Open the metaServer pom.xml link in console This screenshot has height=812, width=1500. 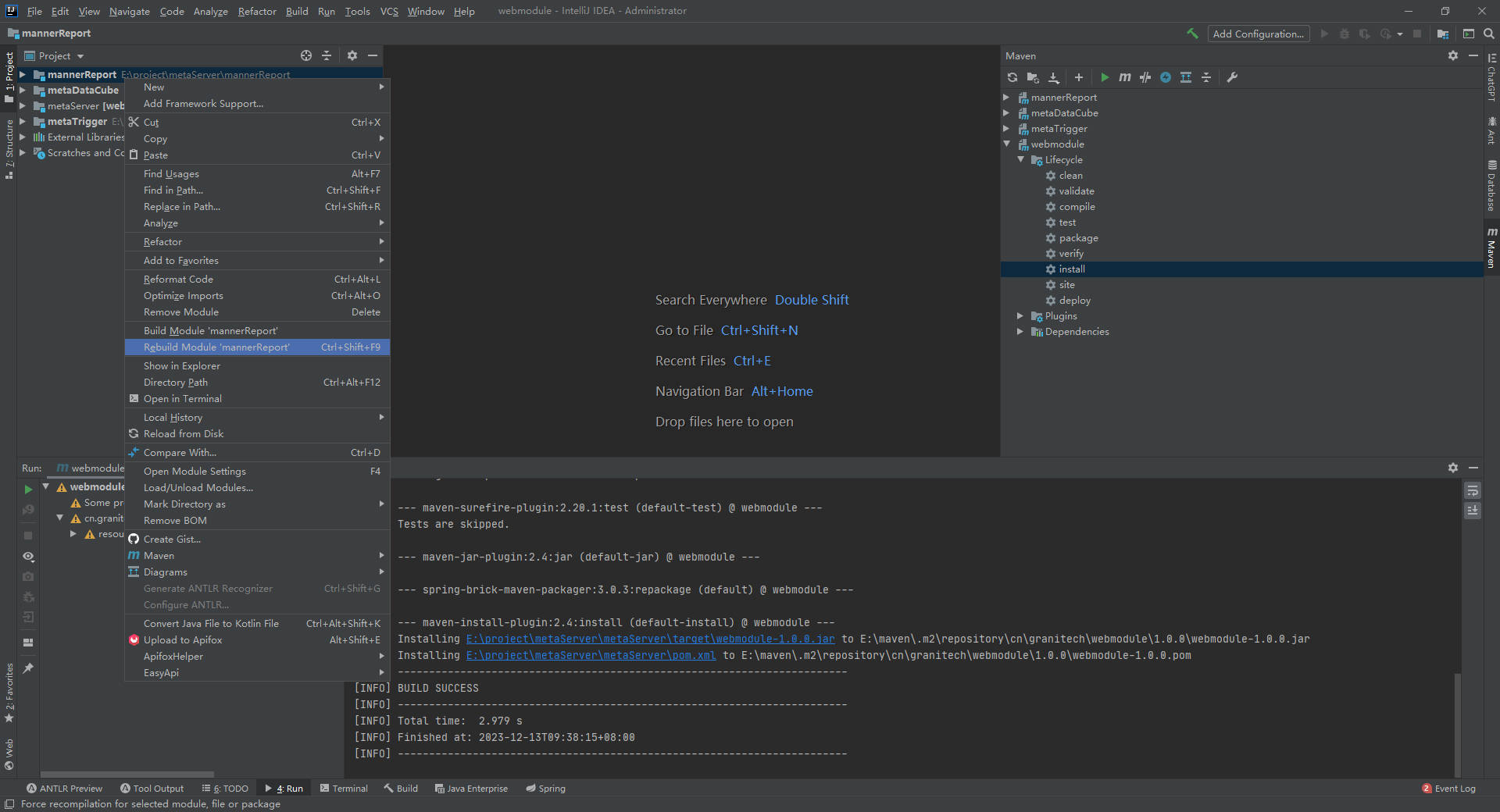point(591,656)
